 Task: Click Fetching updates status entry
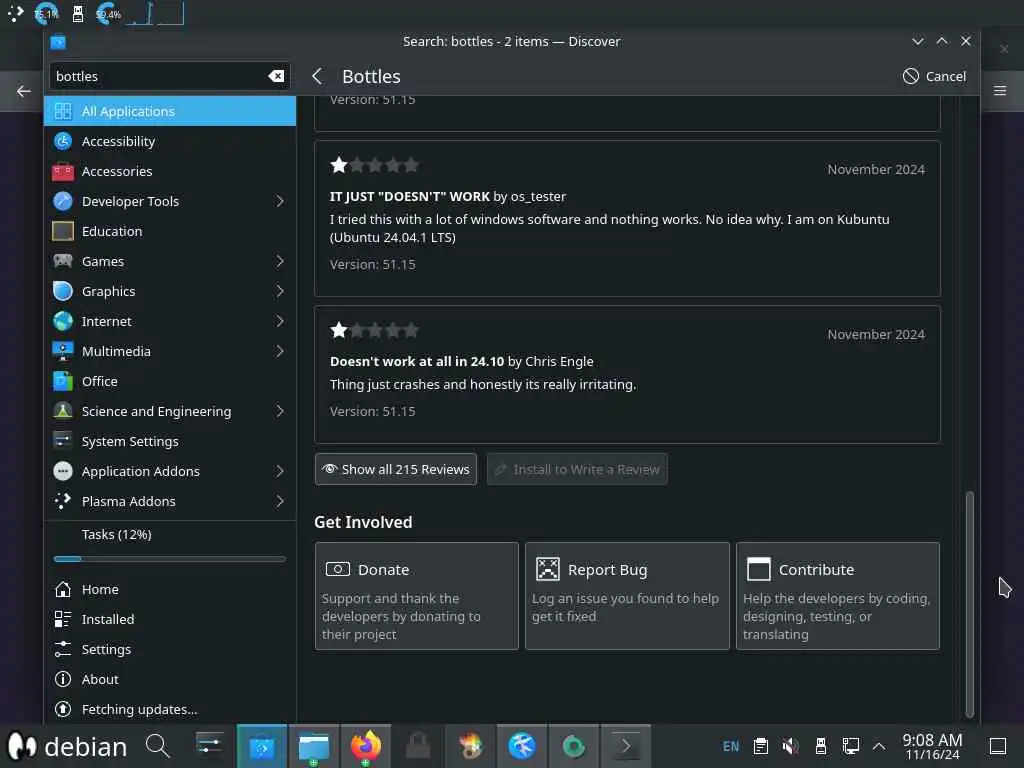[x=170, y=709]
